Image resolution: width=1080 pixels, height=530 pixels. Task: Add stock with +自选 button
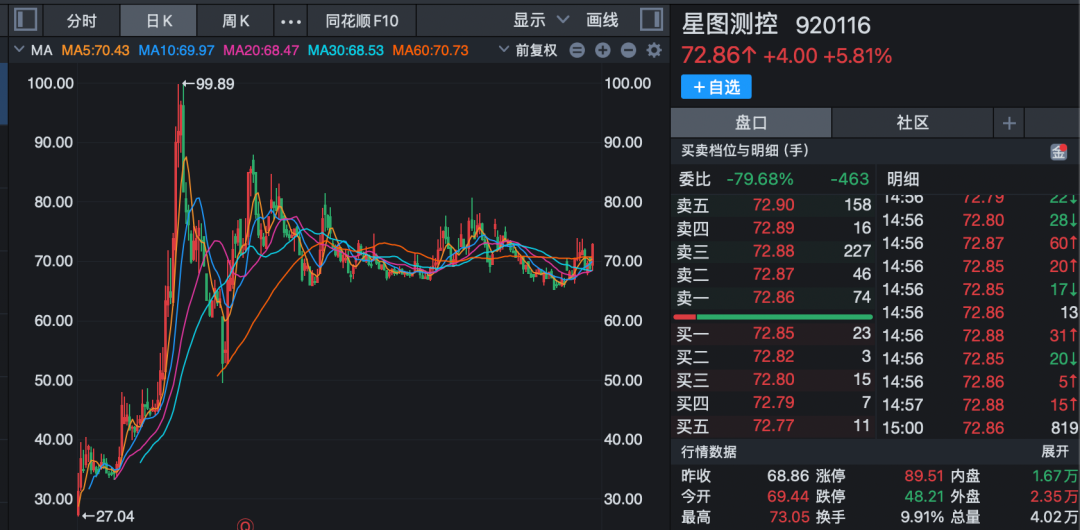(716, 87)
